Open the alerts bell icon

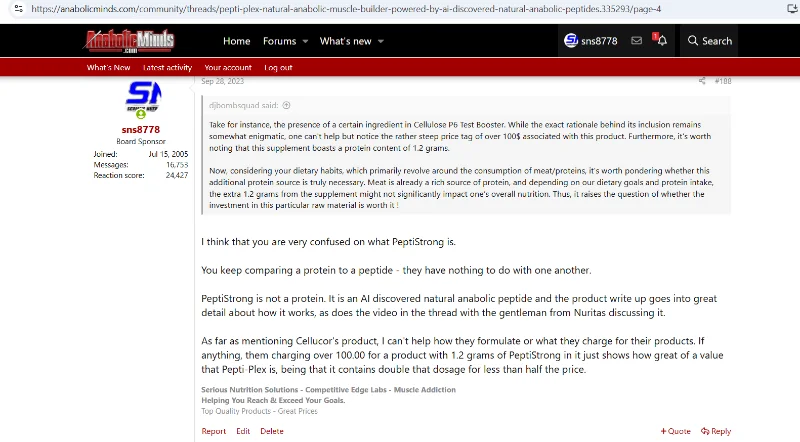point(662,40)
